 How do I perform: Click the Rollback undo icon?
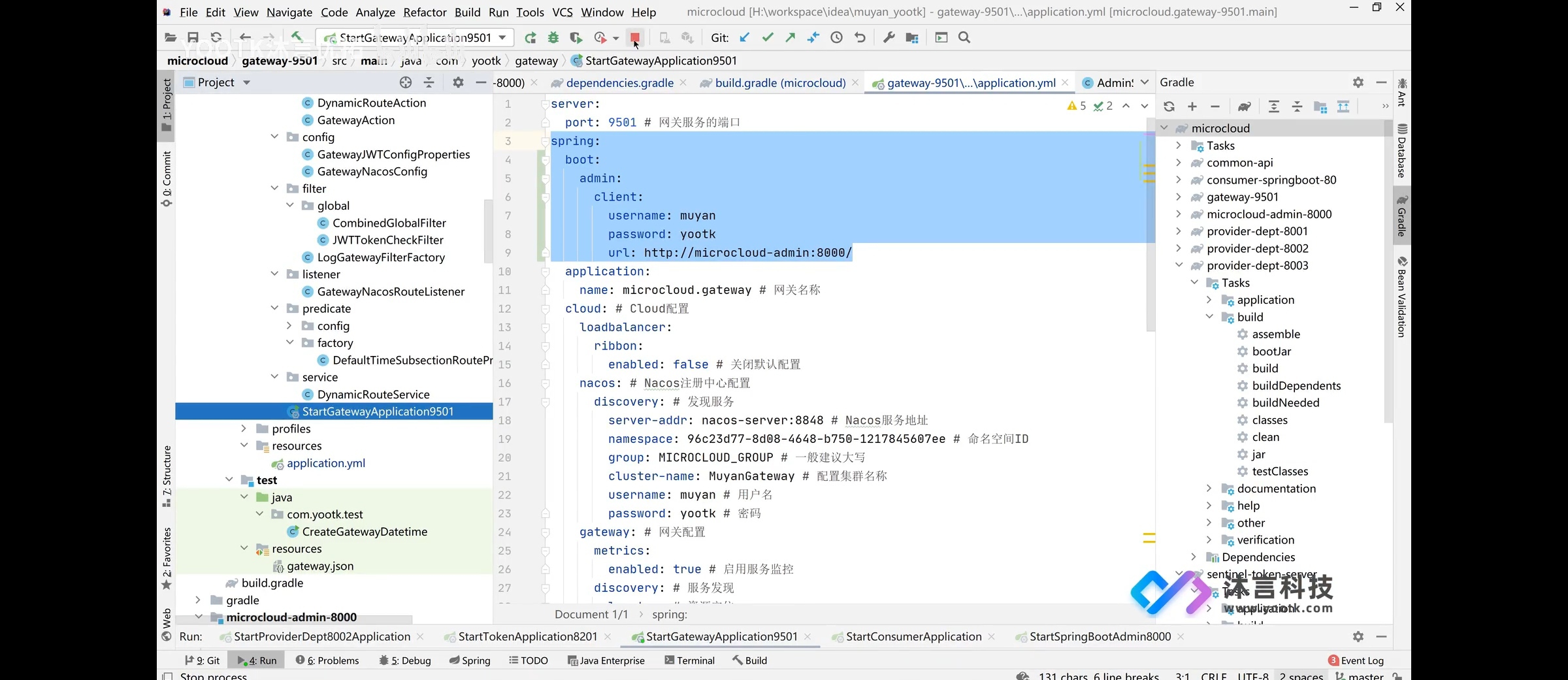860,38
